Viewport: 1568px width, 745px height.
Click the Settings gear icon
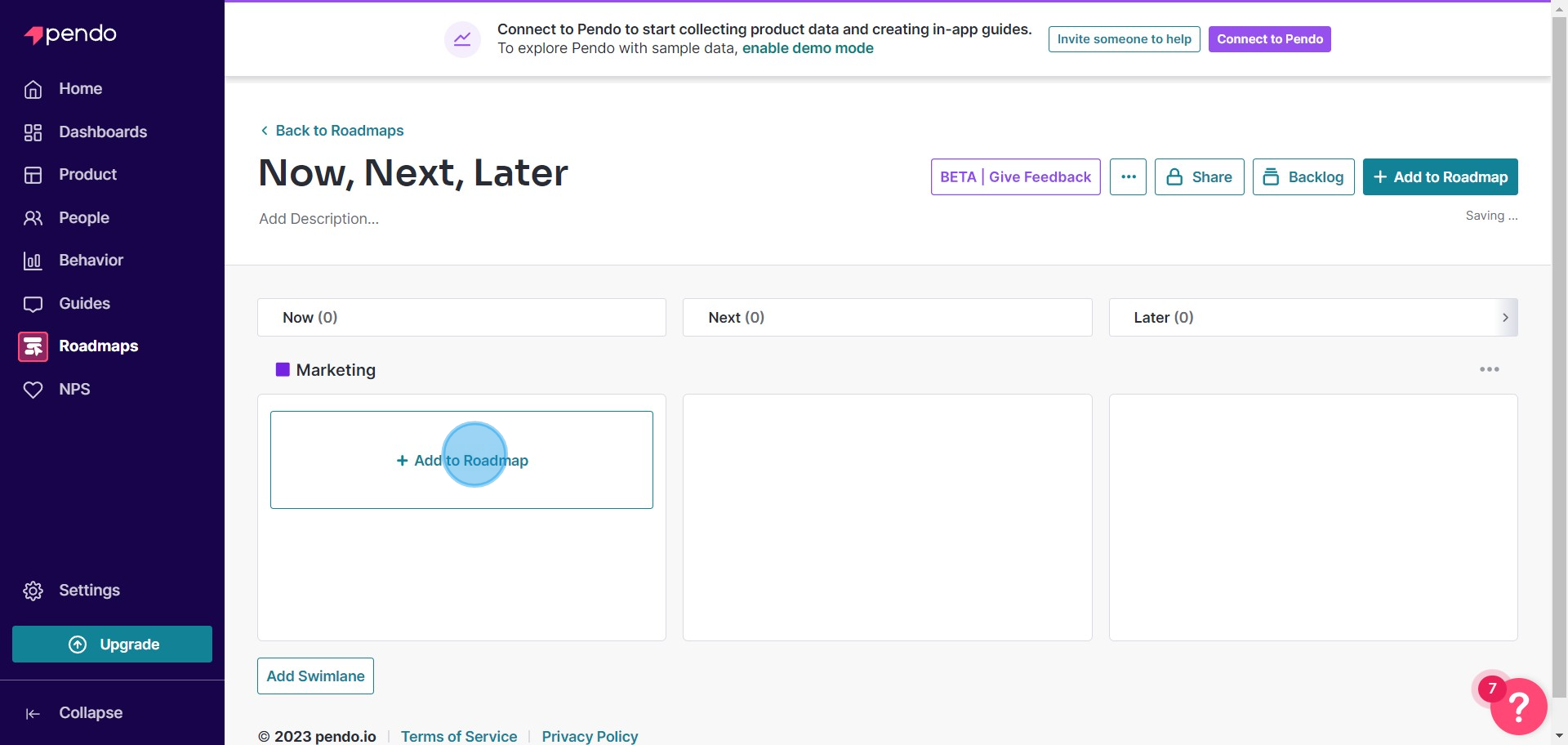(33, 591)
